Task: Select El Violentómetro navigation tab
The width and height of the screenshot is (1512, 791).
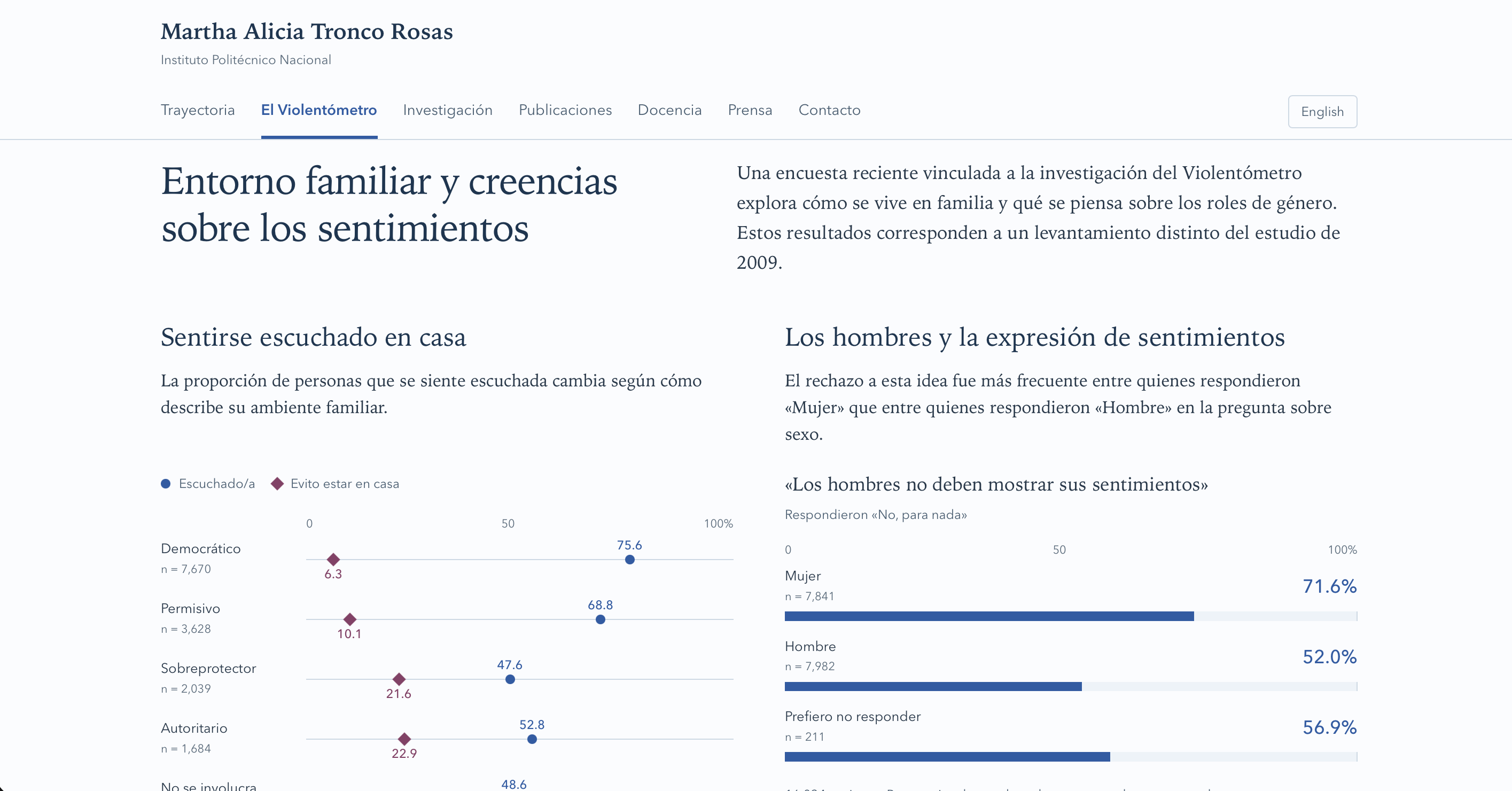Action: (x=319, y=111)
